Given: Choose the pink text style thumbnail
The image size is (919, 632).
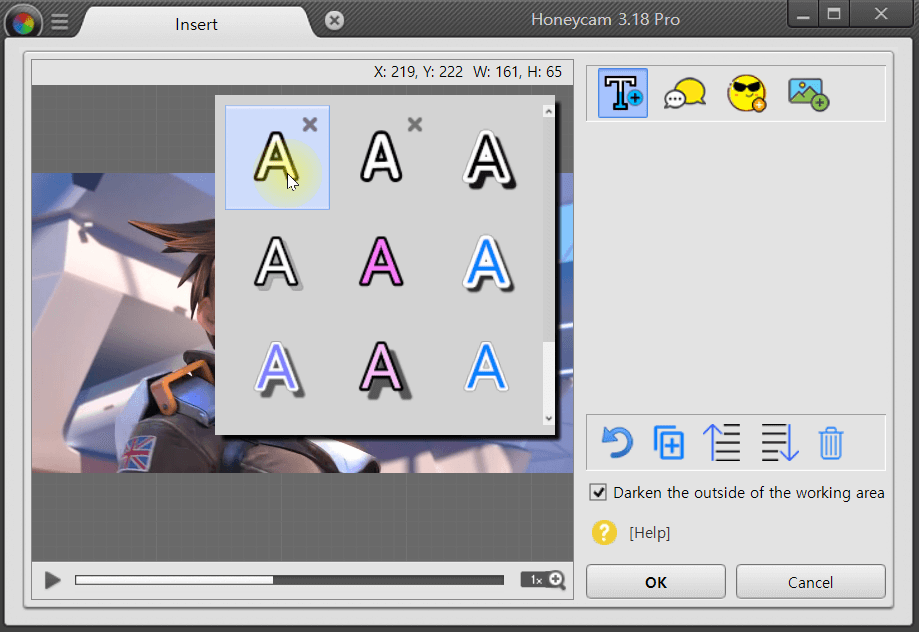Looking at the screenshot, I should 381,263.
